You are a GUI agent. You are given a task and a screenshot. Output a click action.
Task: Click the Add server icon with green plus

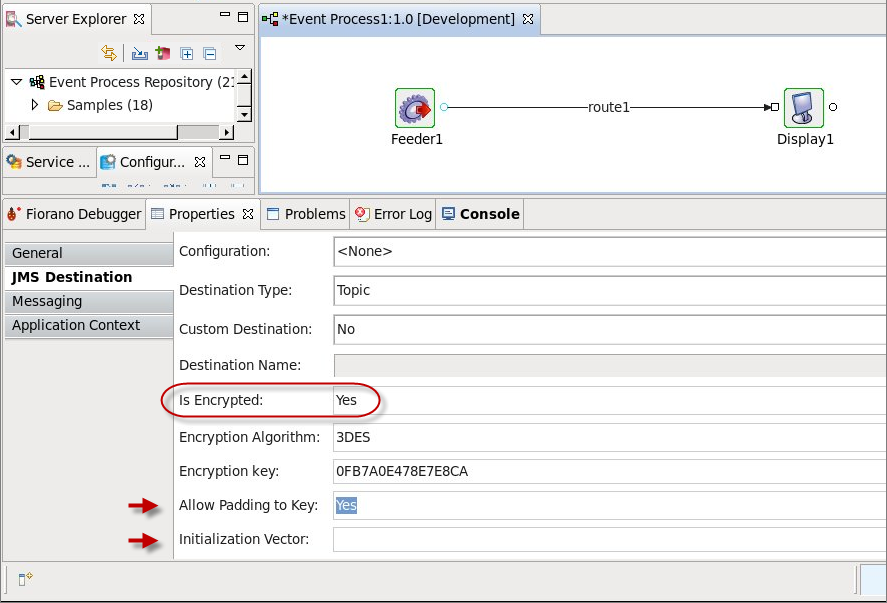[163, 54]
